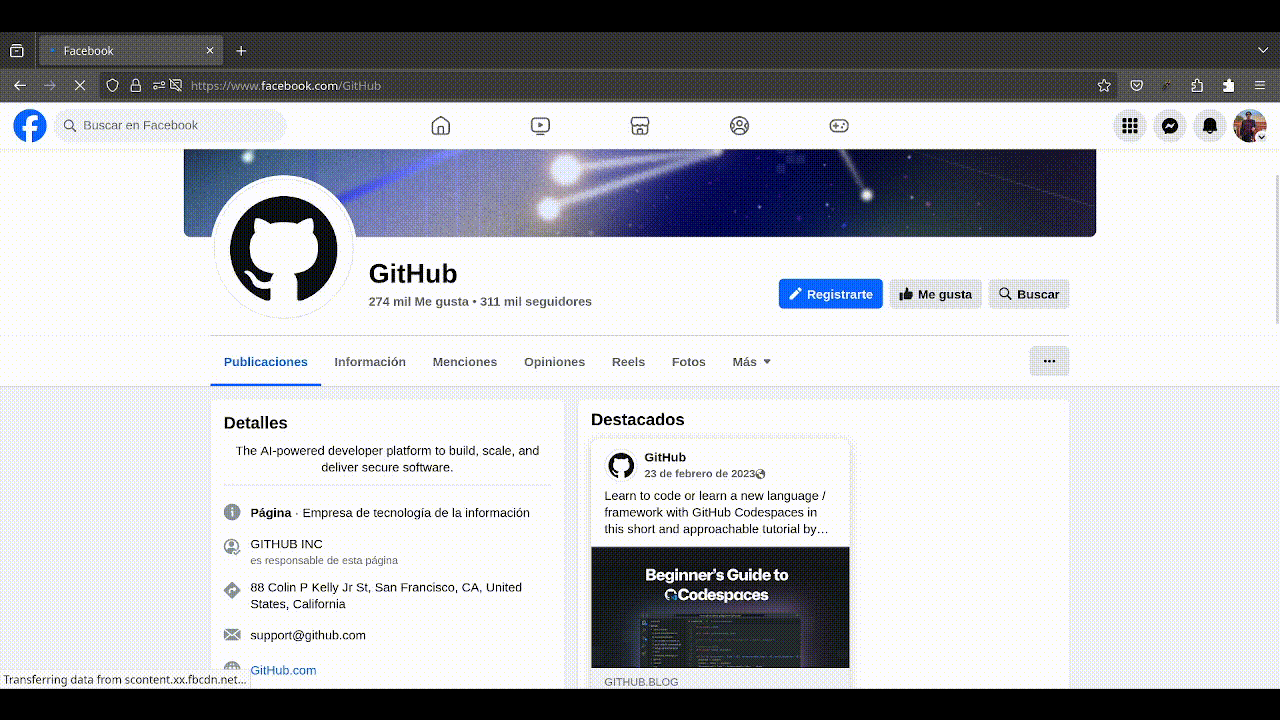Open the page options three-dots button
This screenshot has height=720, width=1280.
tap(1049, 361)
